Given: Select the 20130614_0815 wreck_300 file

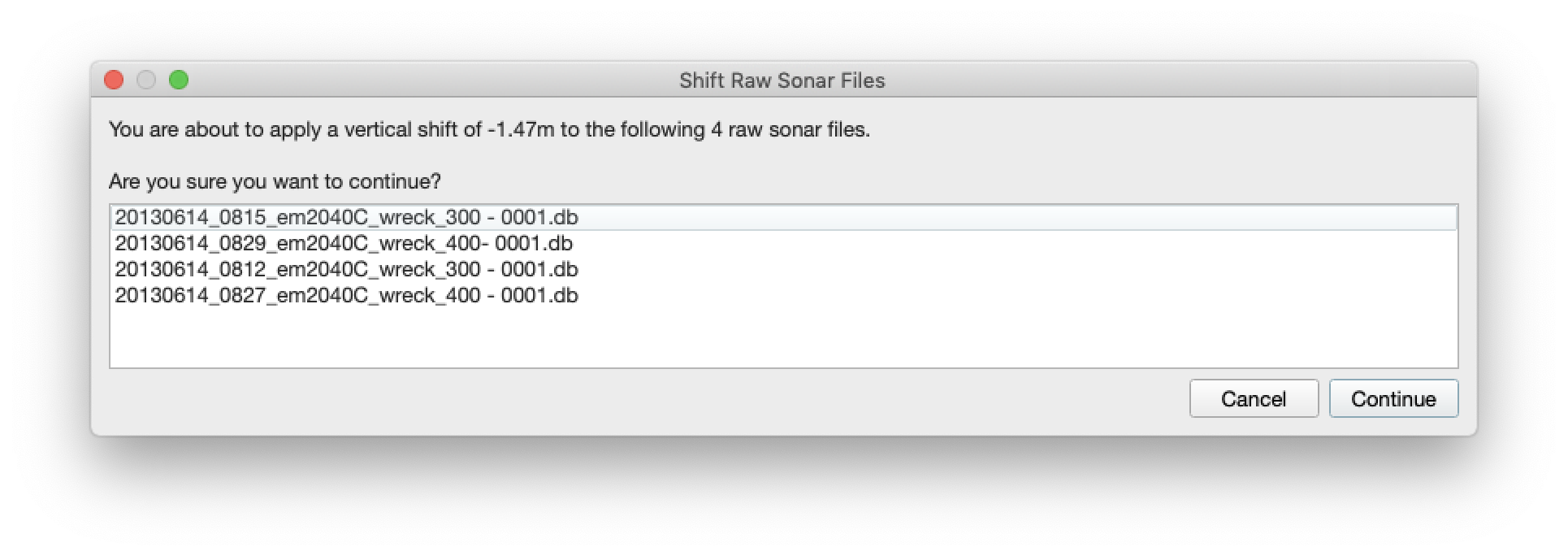Looking at the screenshot, I should [346, 218].
